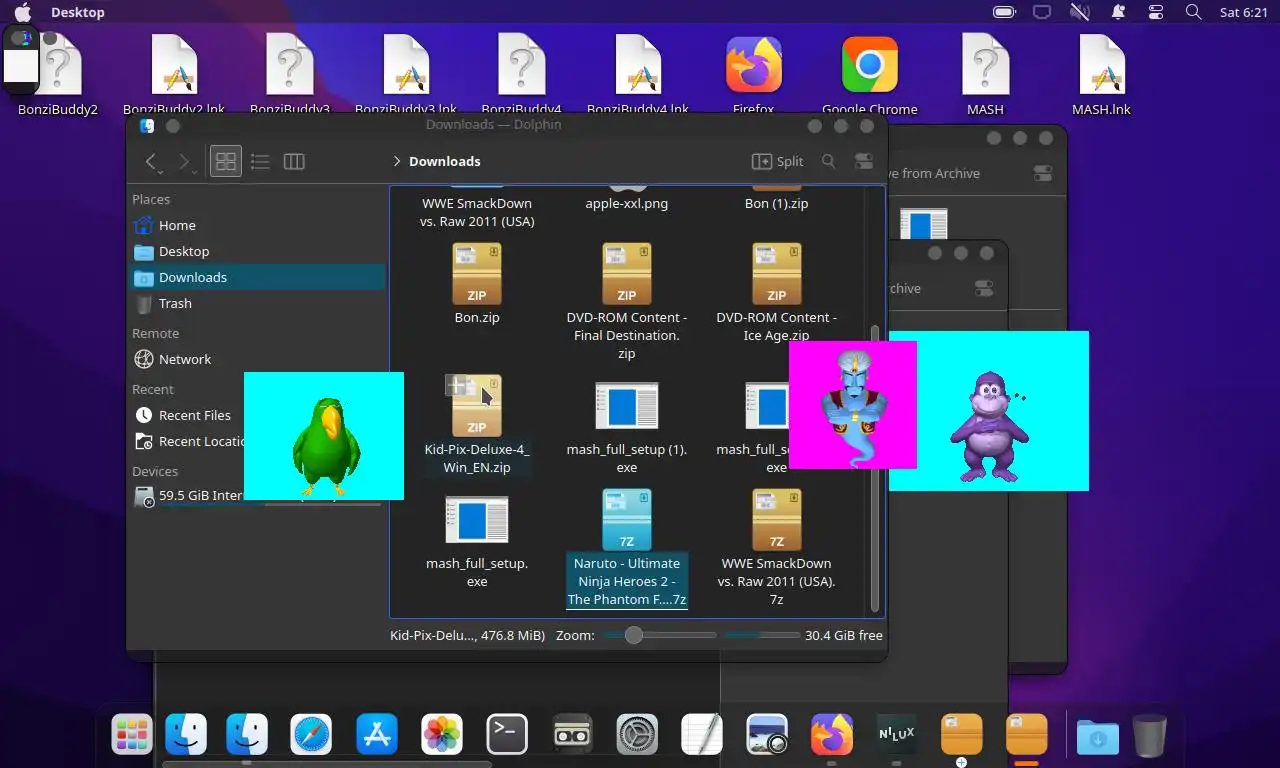
Task: Click Downloads breadcrumb in location bar
Action: point(444,161)
